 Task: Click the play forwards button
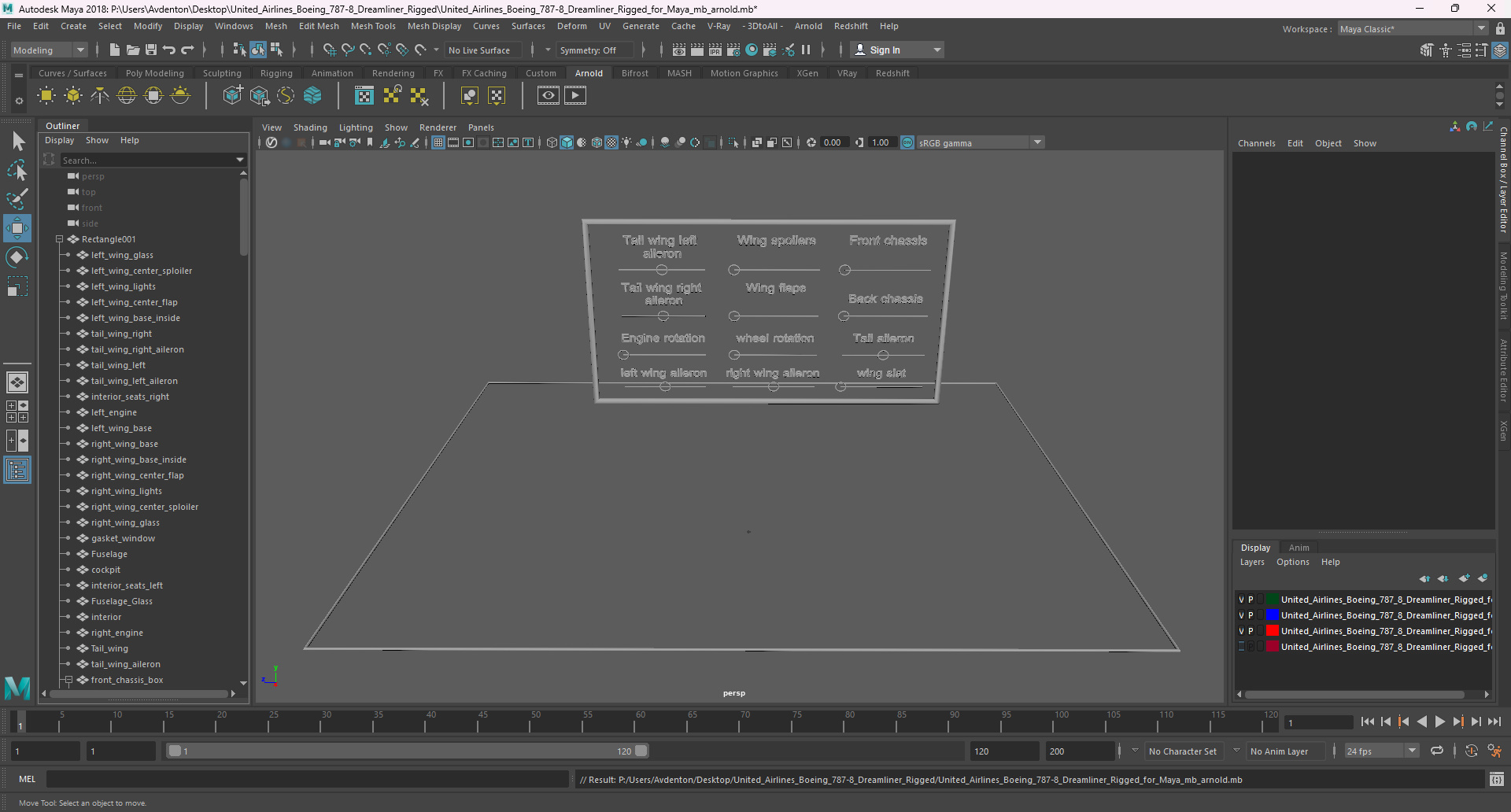[1440, 722]
